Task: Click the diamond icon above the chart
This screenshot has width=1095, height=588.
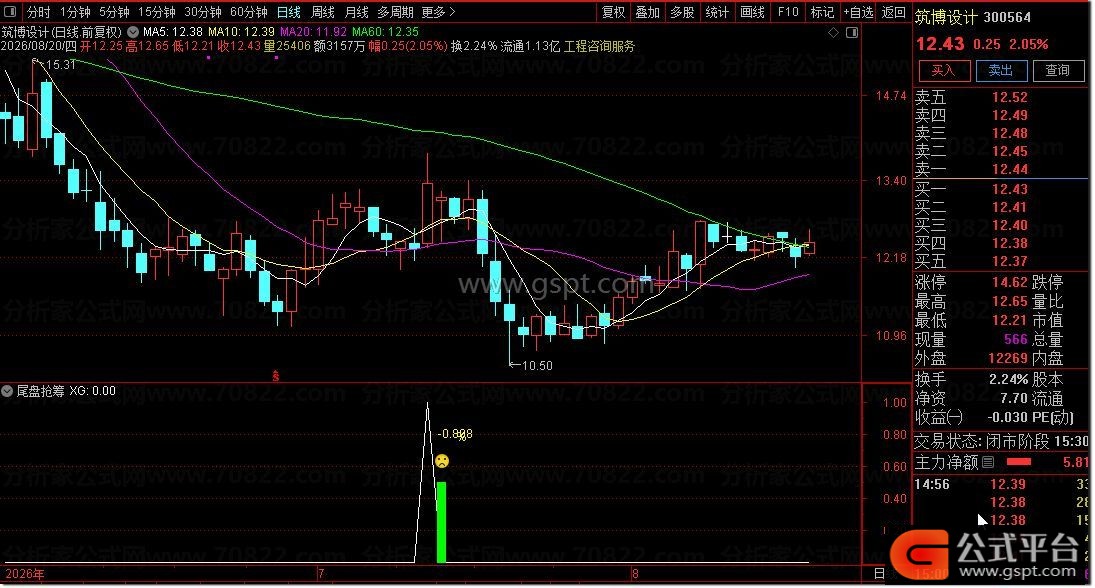Action: coord(833,33)
